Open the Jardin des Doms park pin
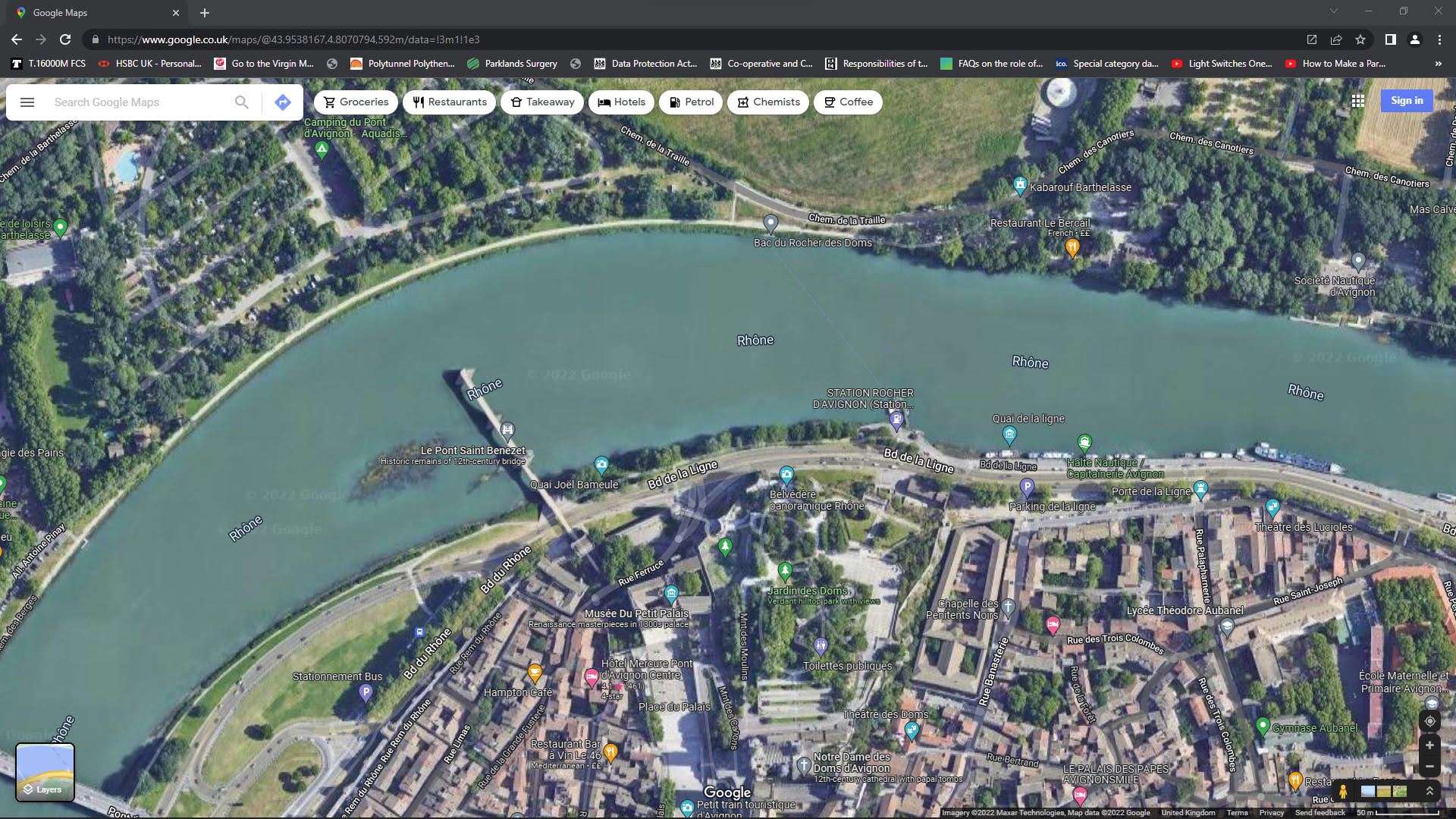The image size is (1456, 819). click(x=785, y=570)
